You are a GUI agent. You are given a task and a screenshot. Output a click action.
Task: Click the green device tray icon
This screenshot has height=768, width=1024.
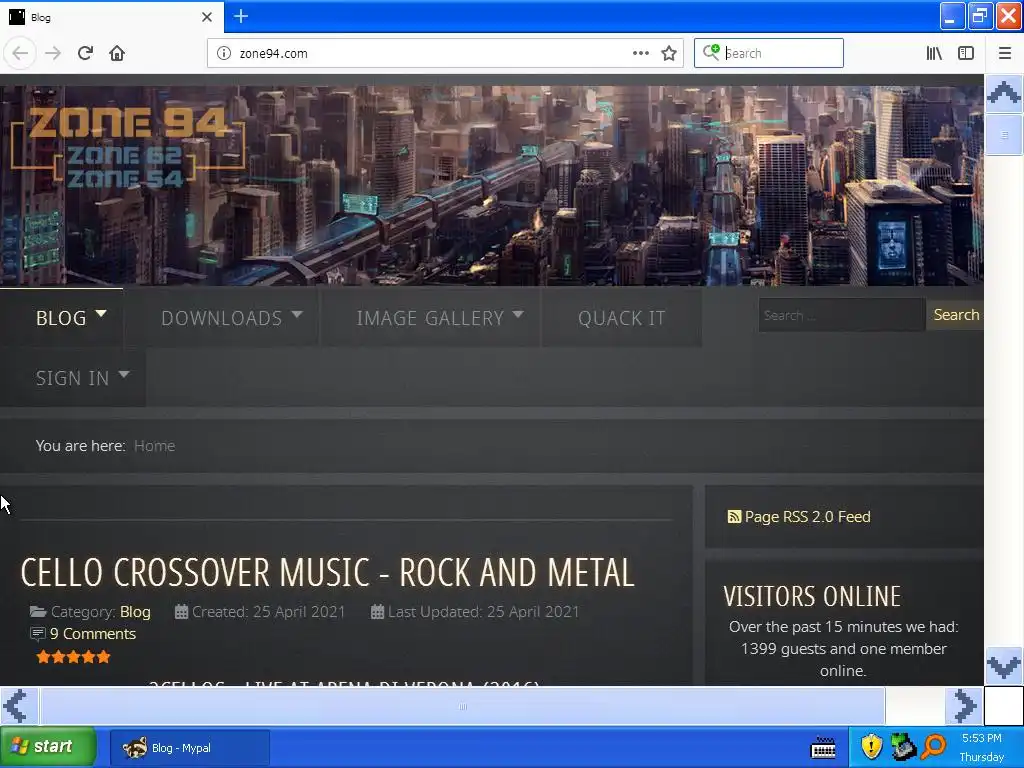[904, 747]
